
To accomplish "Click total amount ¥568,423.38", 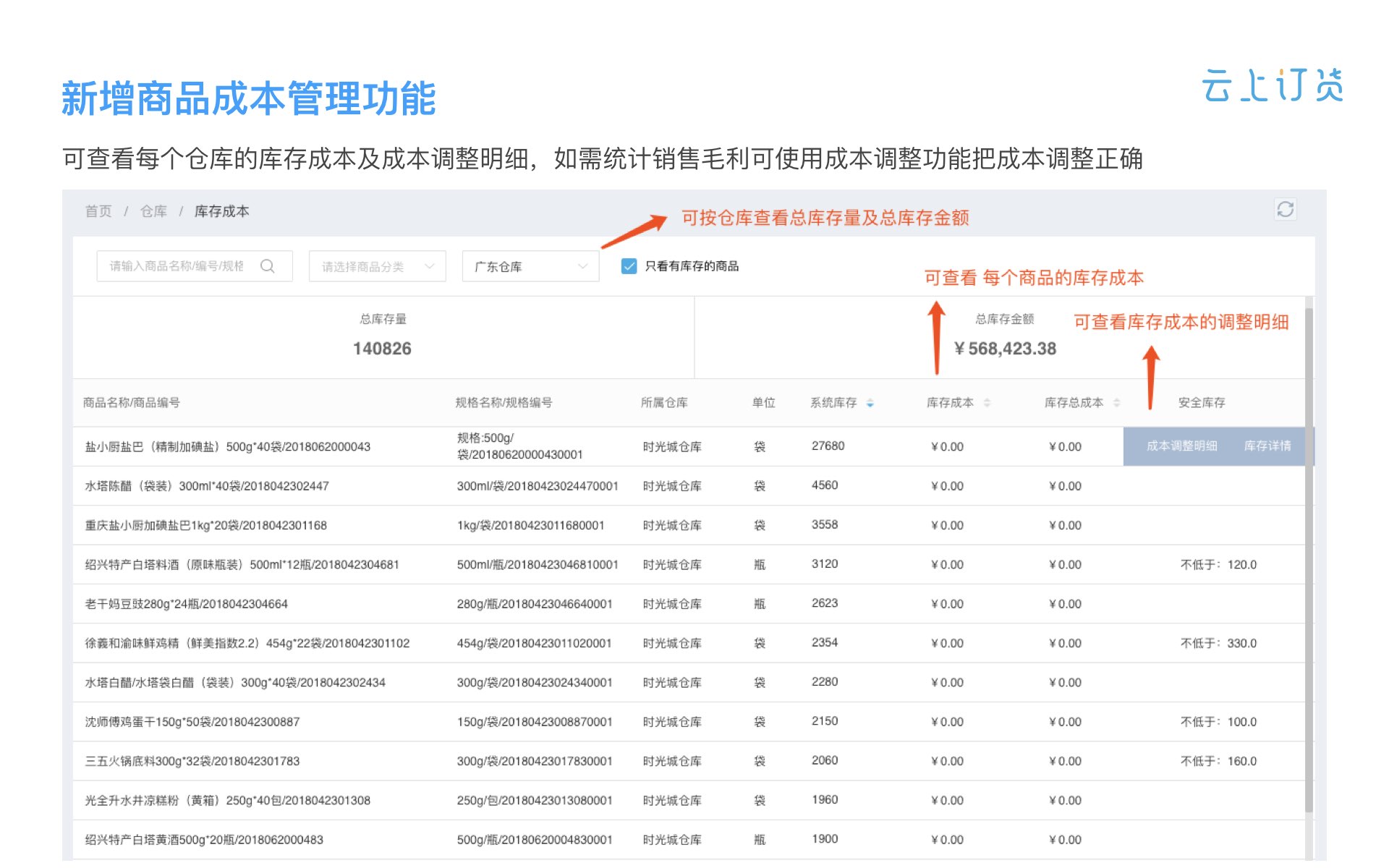I will point(1005,349).
